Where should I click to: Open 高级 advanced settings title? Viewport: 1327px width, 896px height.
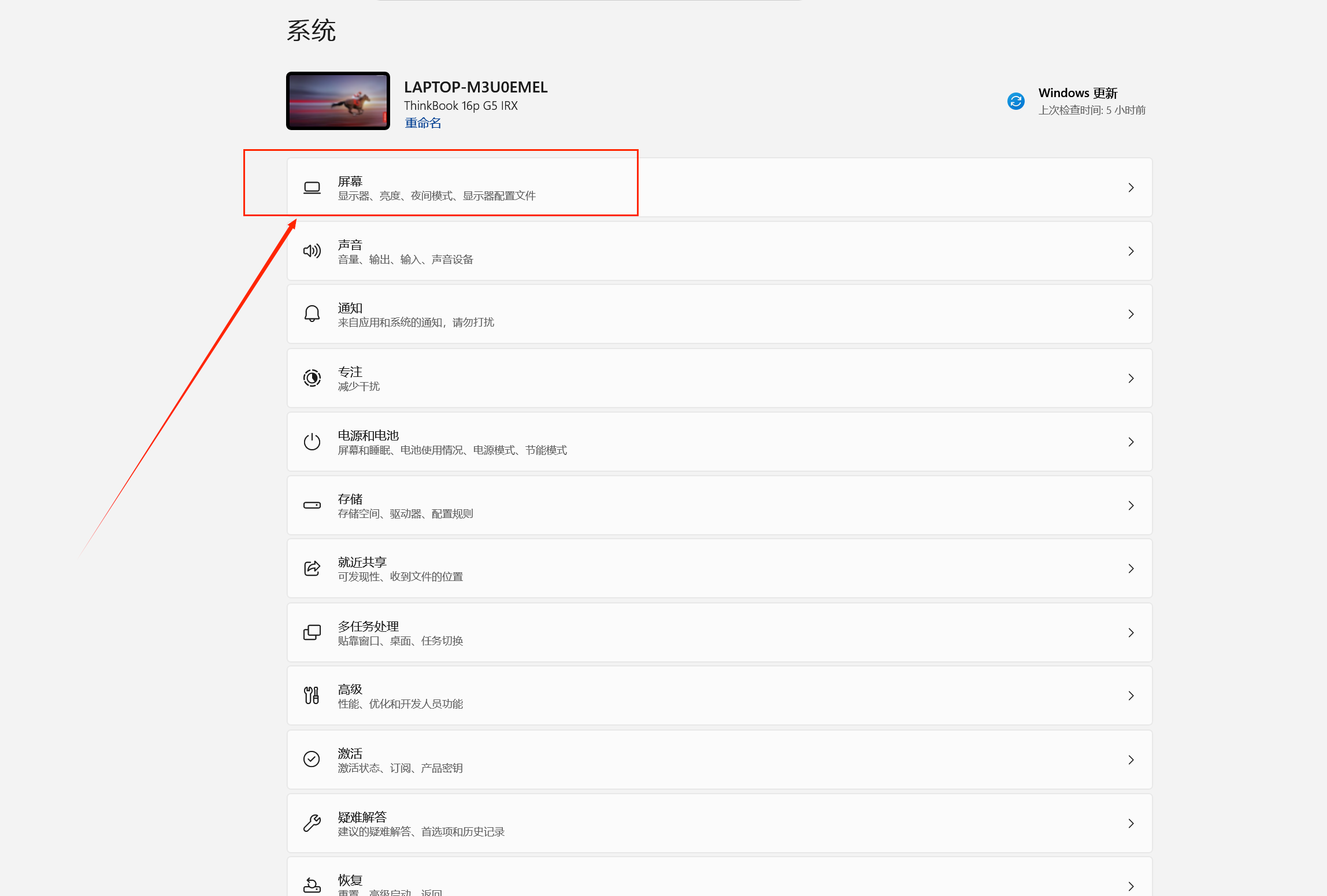pos(350,689)
